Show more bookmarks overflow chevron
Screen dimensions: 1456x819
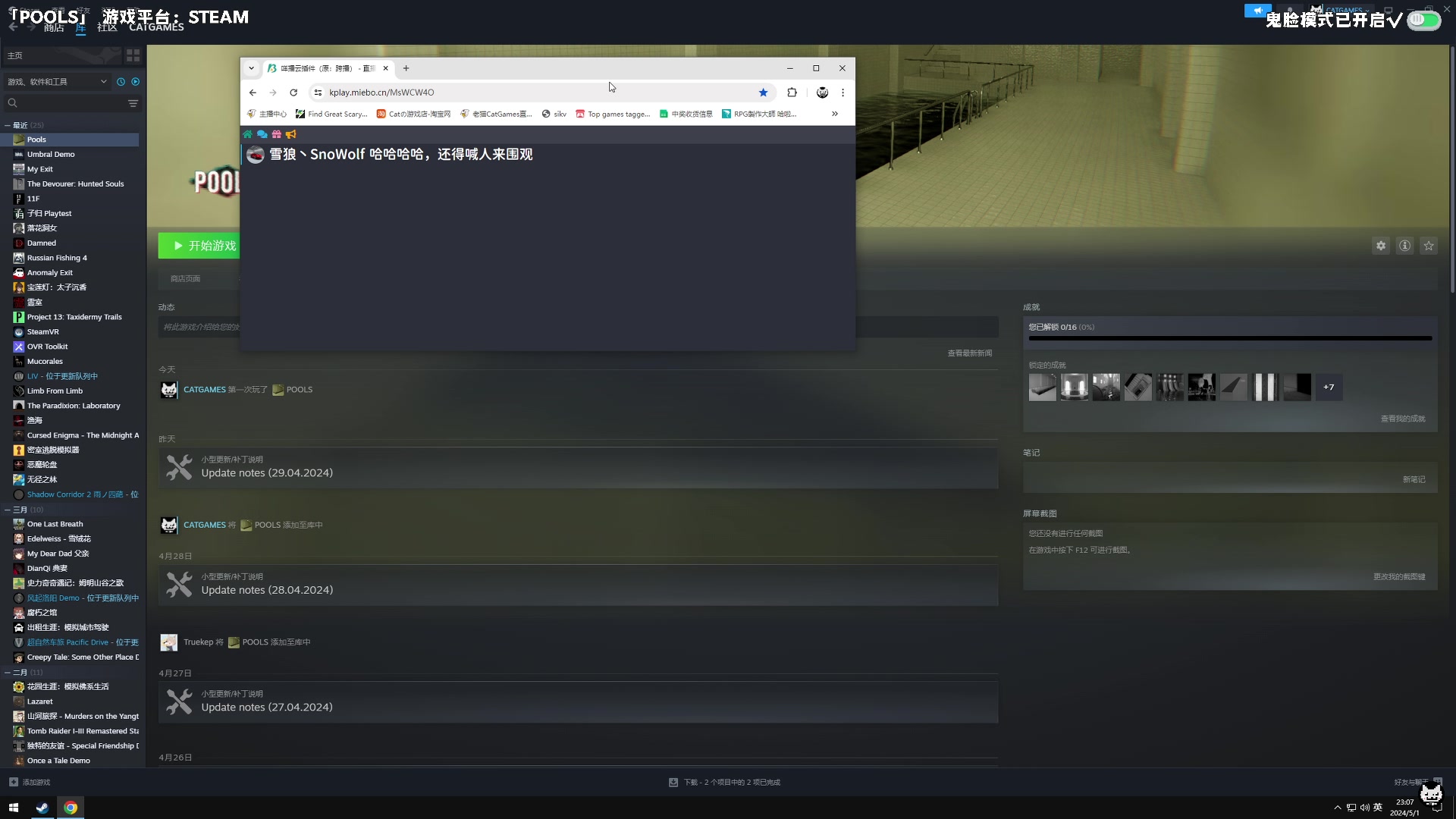(835, 114)
